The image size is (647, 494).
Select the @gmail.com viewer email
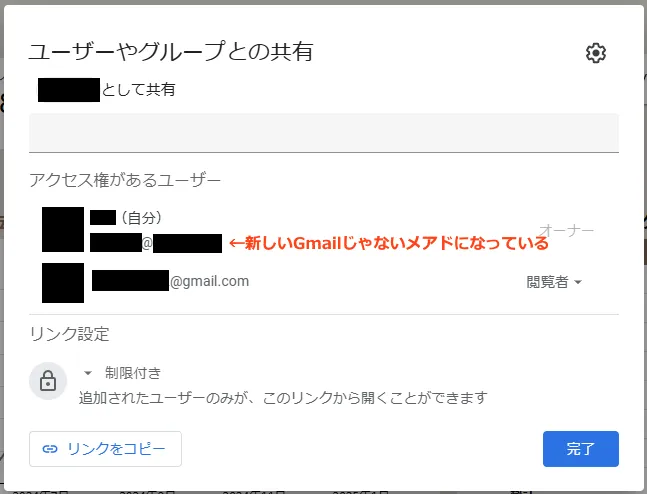[x=170, y=281]
